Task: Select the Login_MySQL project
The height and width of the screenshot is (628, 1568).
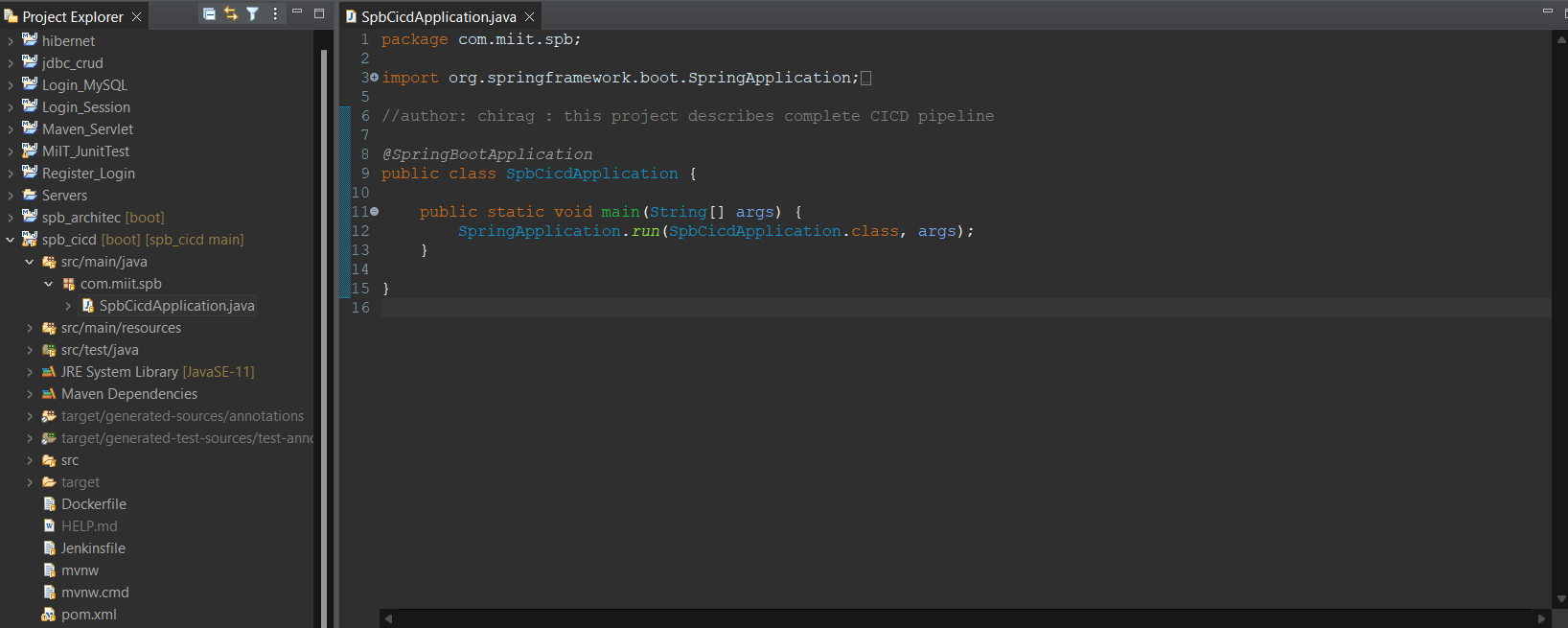Action: pyautogui.click(x=84, y=85)
